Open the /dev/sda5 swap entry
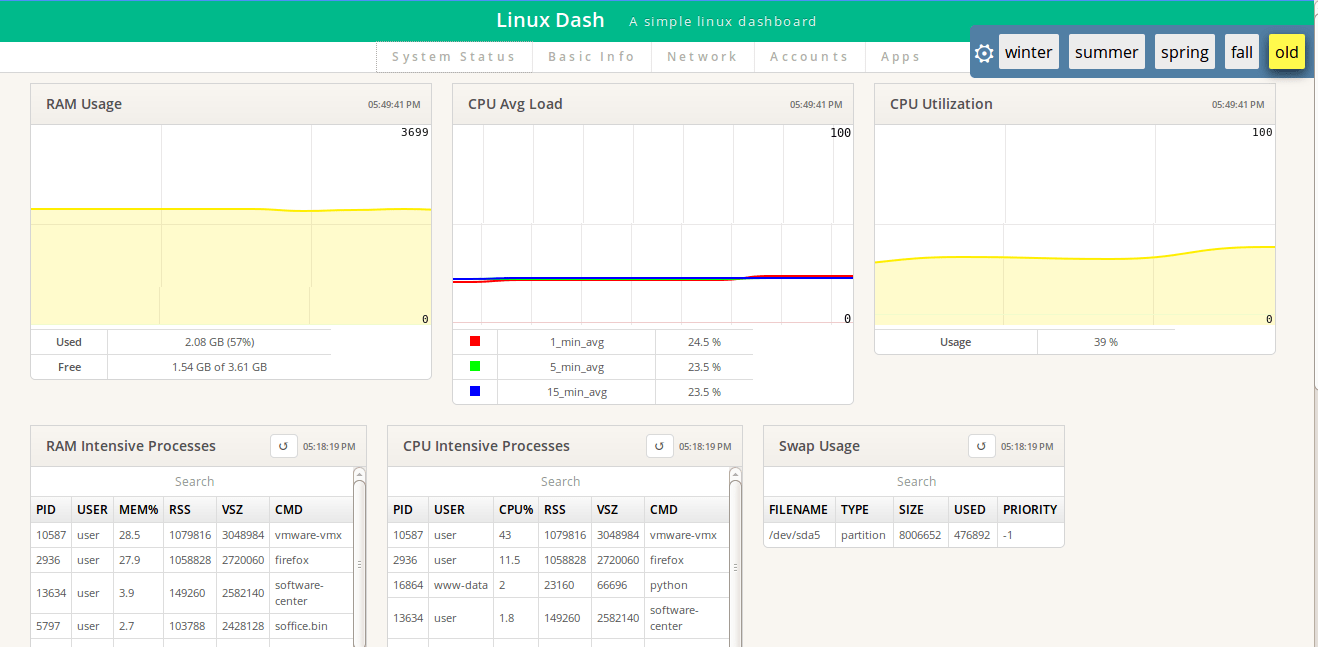The width and height of the screenshot is (1318, 647). click(x=798, y=535)
